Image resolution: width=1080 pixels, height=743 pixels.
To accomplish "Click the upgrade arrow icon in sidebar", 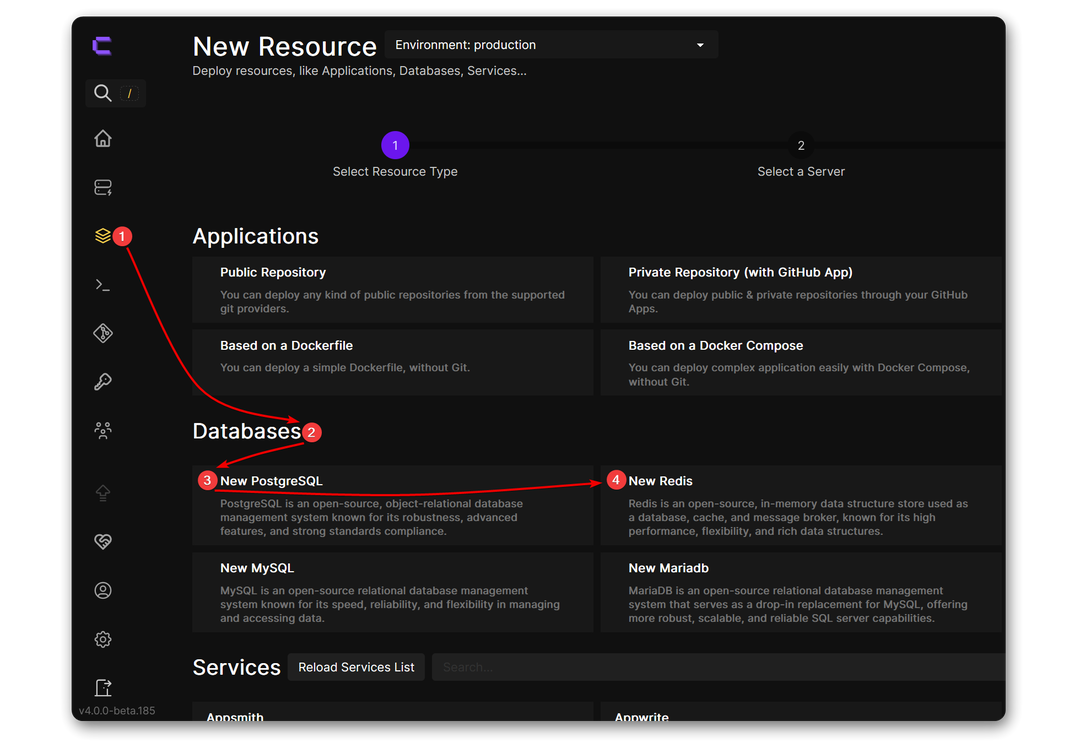I will coord(103,493).
